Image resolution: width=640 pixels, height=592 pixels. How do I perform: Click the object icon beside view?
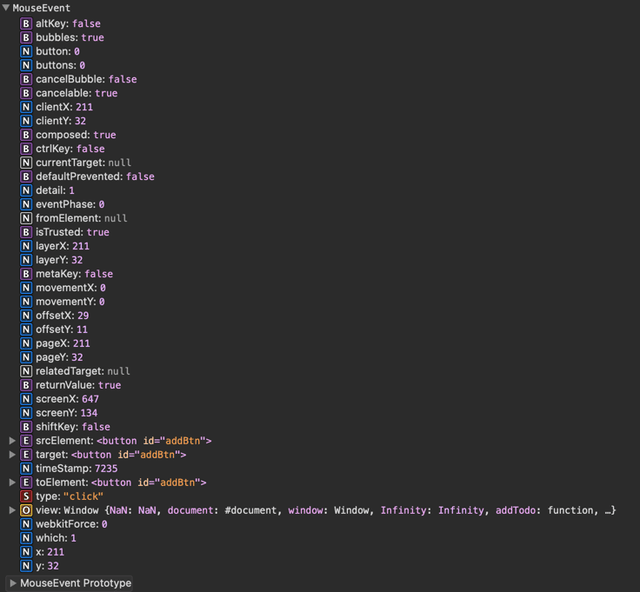coord(26,511)
